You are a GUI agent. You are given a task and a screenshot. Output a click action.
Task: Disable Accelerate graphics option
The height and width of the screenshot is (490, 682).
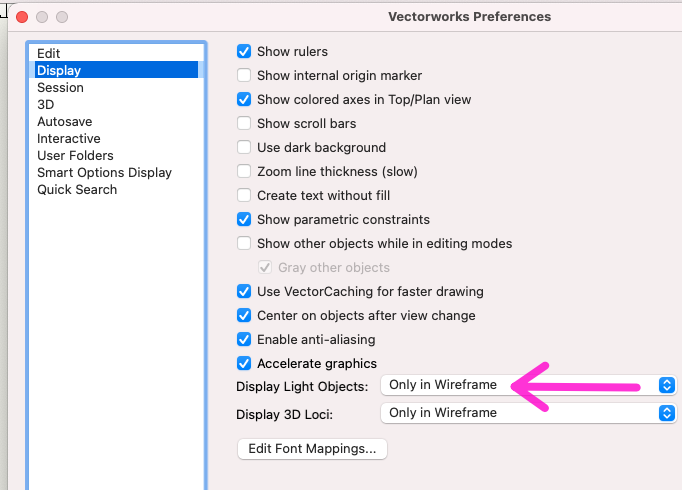pyautogui.click(x=244, y=363)
